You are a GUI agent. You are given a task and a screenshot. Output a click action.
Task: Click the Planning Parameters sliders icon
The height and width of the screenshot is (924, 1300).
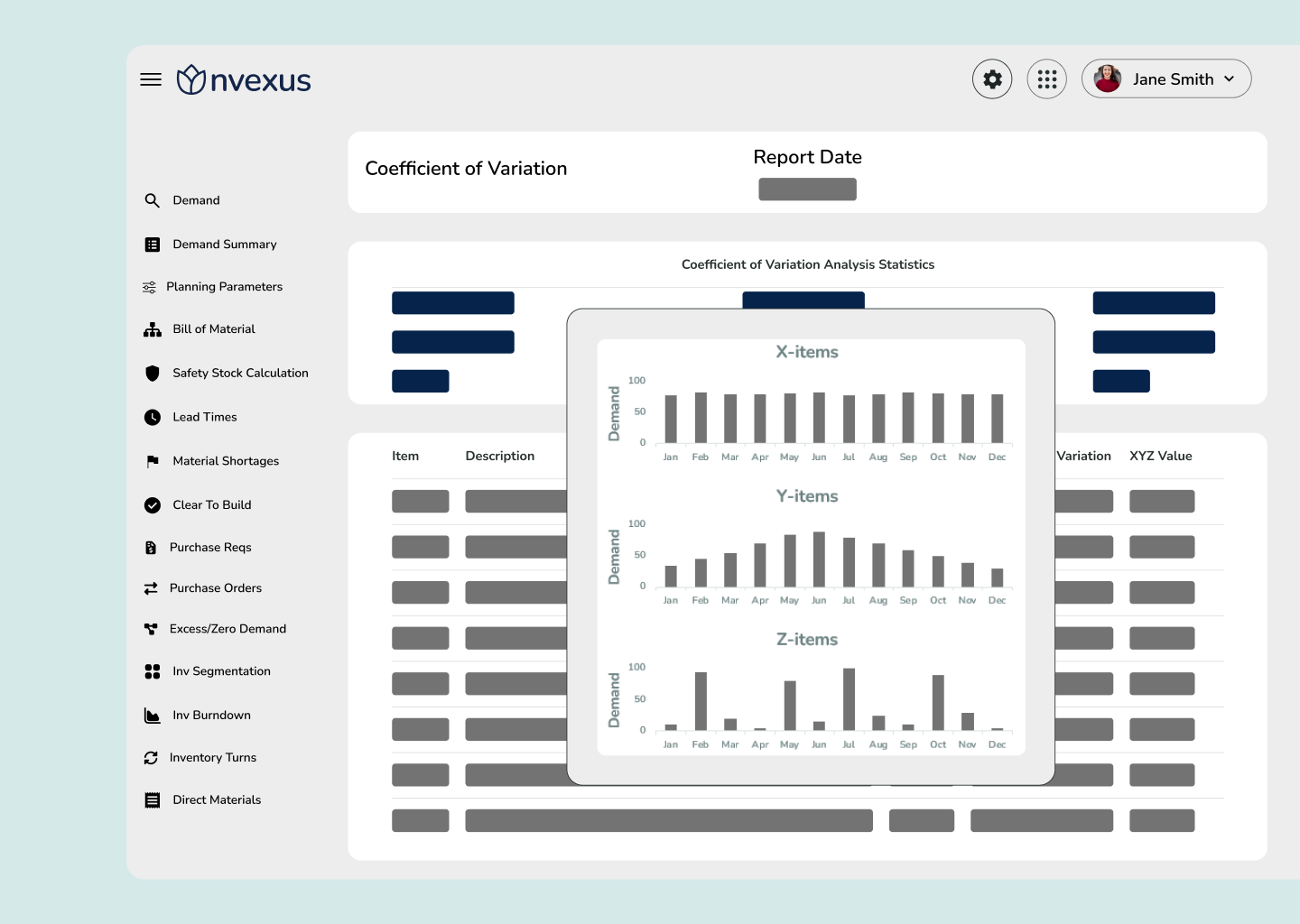tap(149, 287)
